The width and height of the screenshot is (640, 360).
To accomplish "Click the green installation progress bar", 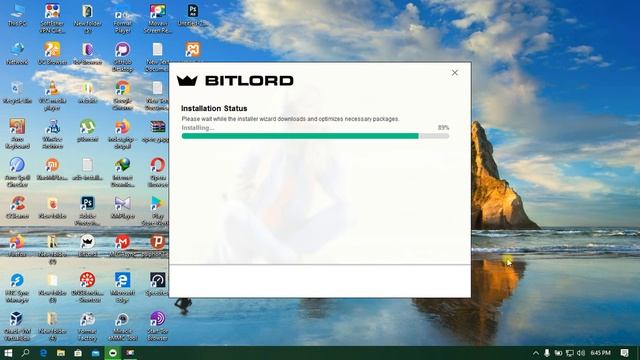I will click(315, 136).
